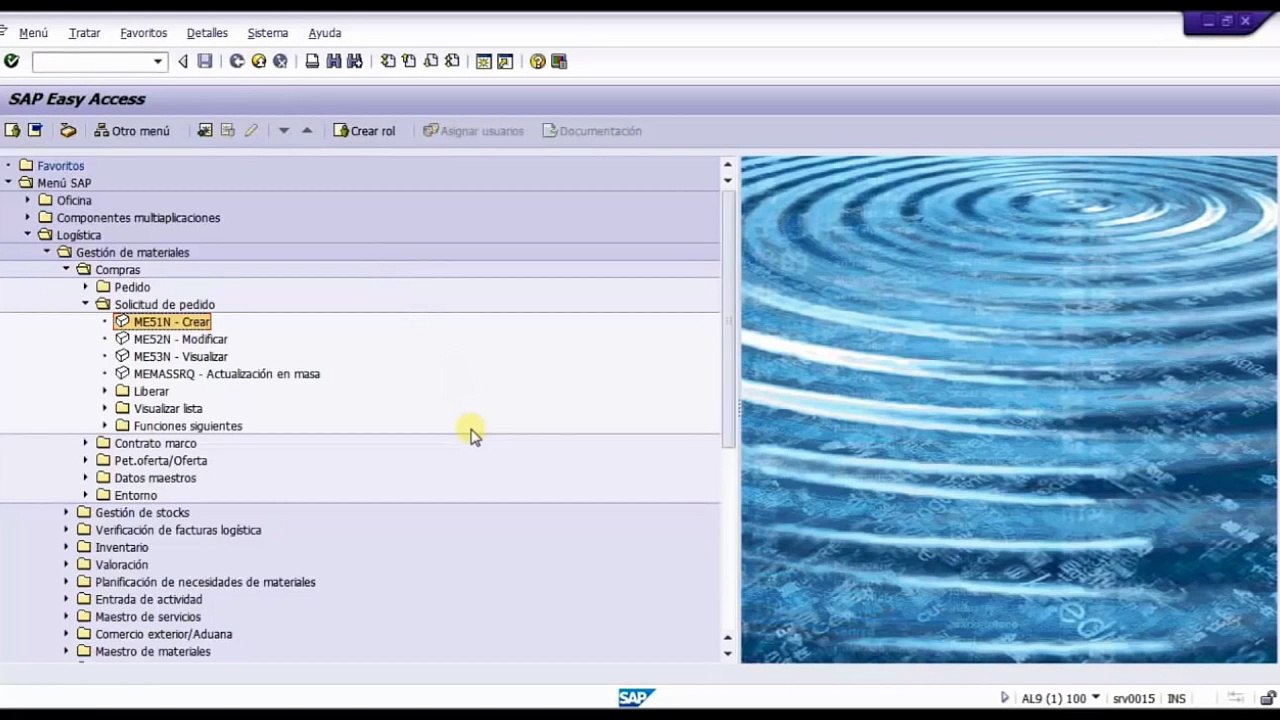Open the Ayuda menu
This screenshot has width=1280, height=720.
coord(324,33)
